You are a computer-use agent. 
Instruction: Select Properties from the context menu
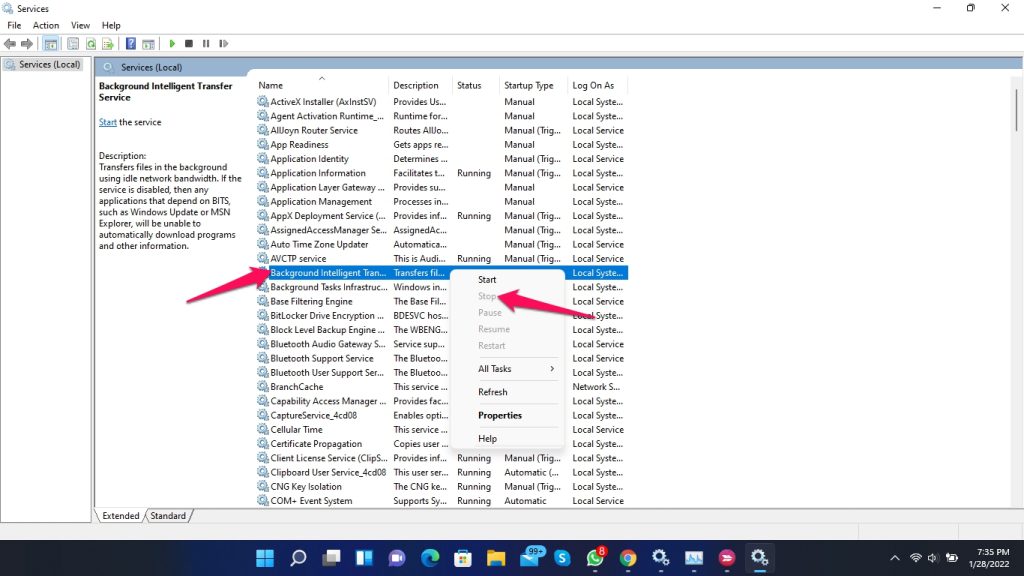point(500,416)
